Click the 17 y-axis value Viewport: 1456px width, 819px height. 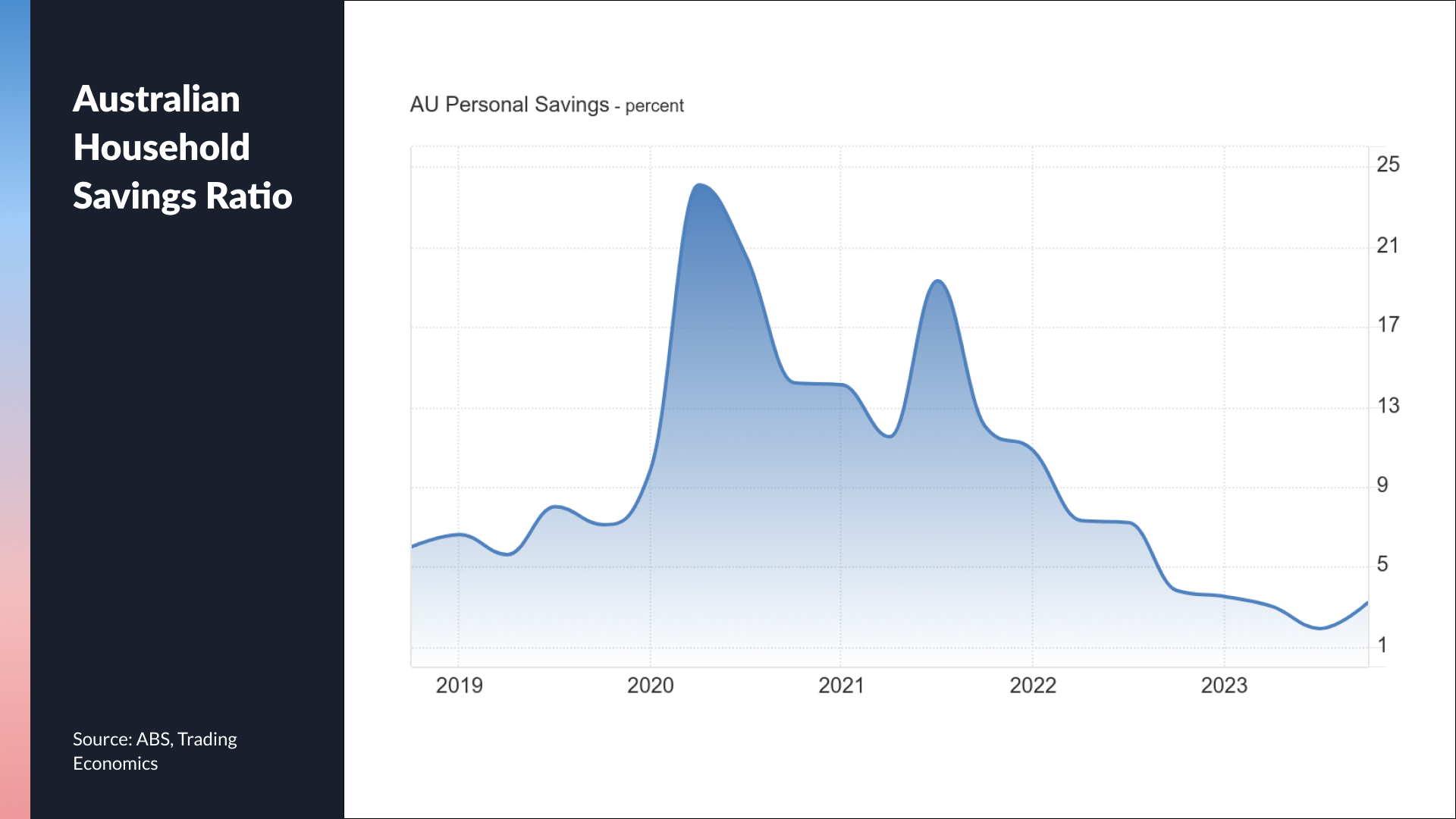(x=1388, y=325)
